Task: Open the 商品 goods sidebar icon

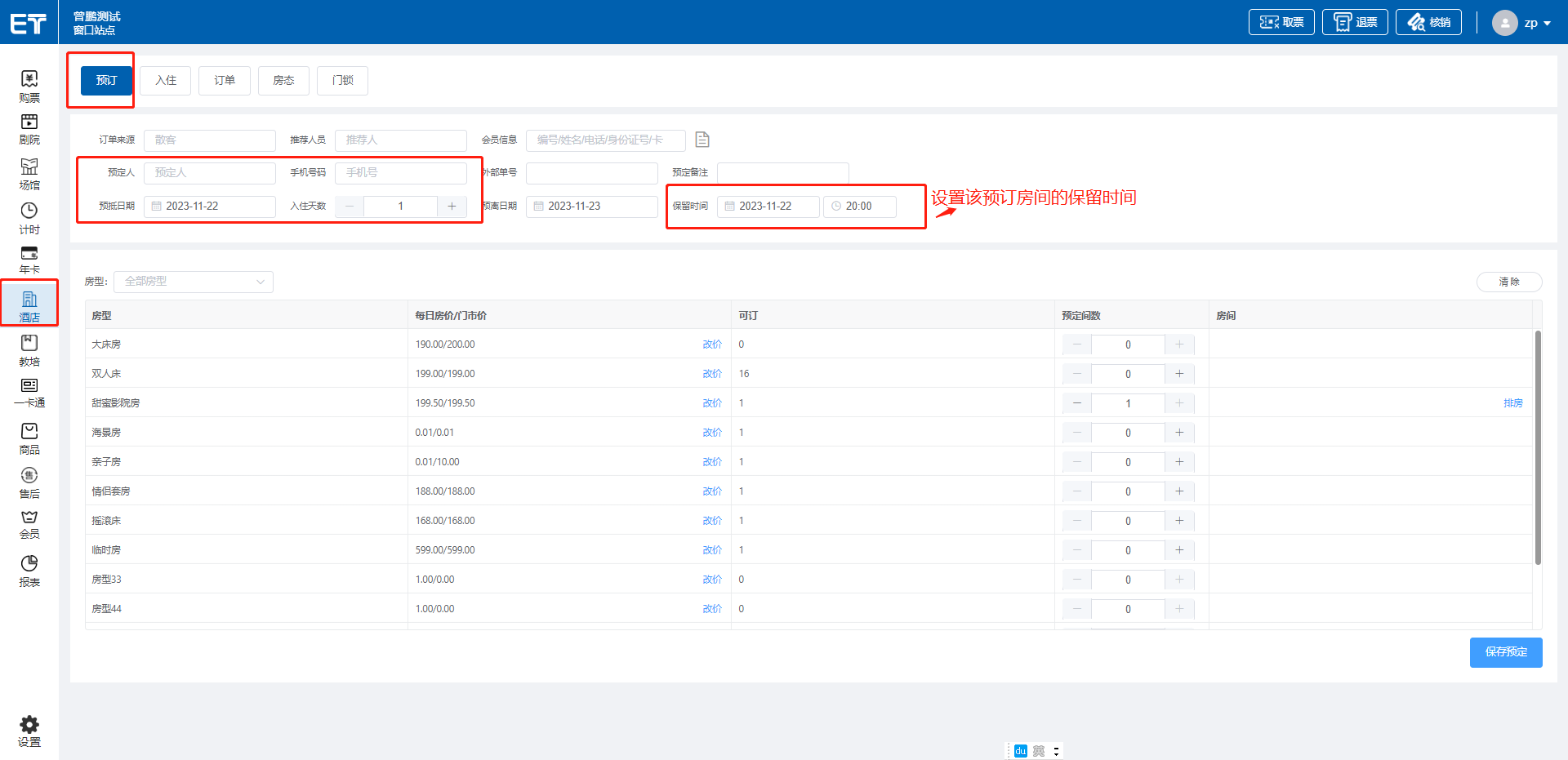Action: coord(29,438)
